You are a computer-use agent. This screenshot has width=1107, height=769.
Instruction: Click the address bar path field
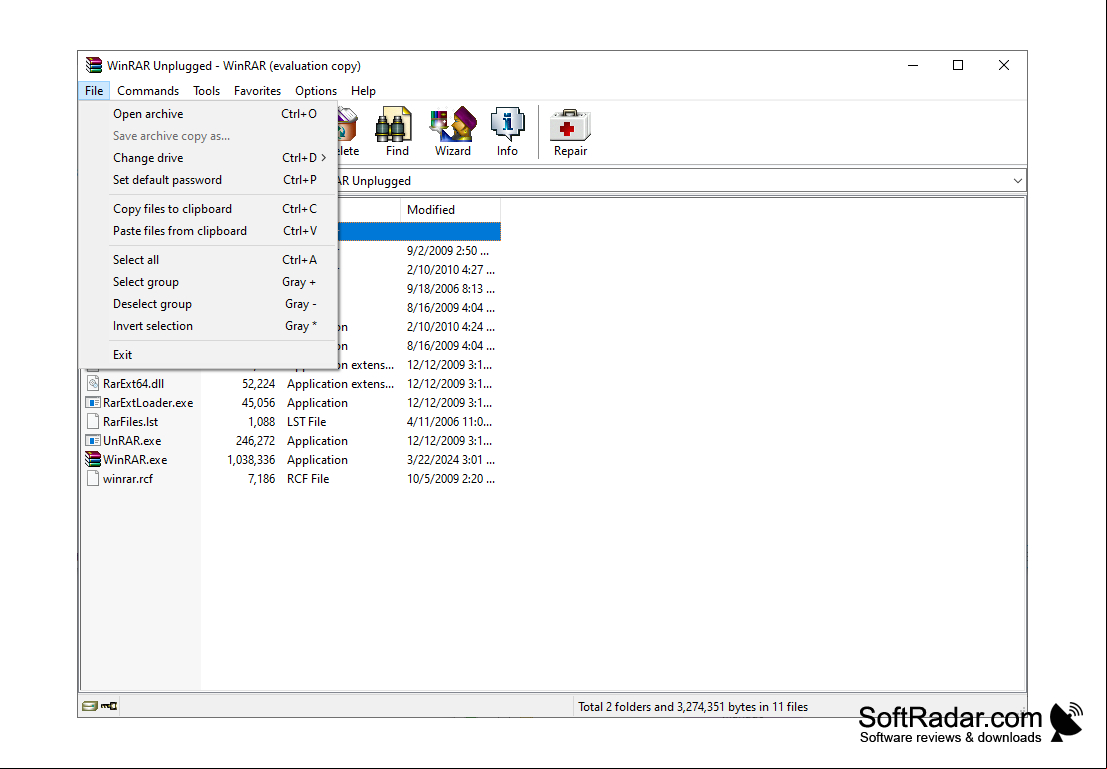(x=673, y=181)
